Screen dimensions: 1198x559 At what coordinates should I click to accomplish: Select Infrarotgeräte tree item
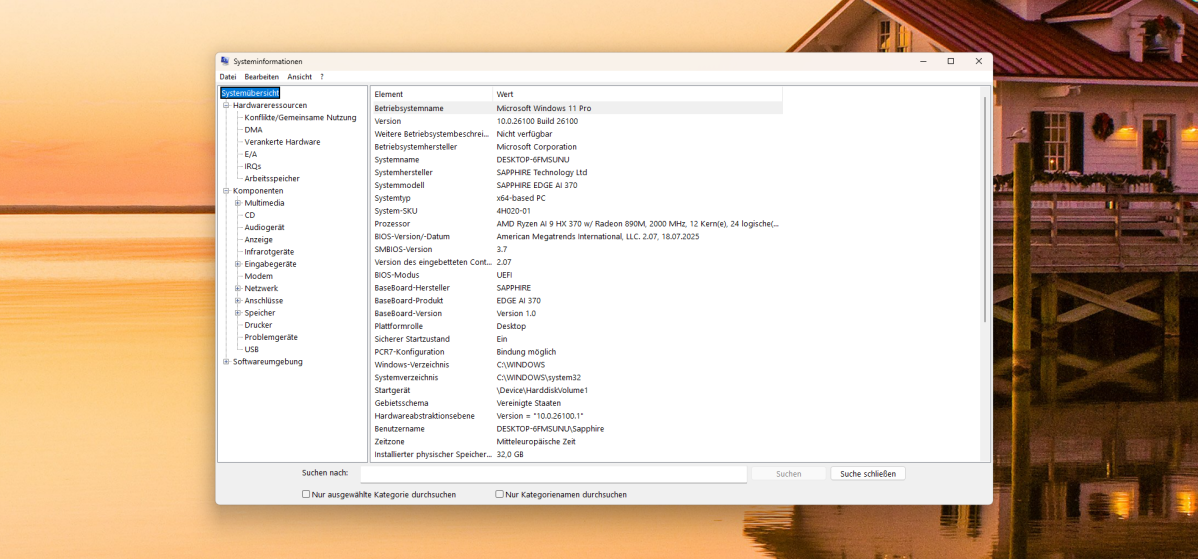click(269, 252)
